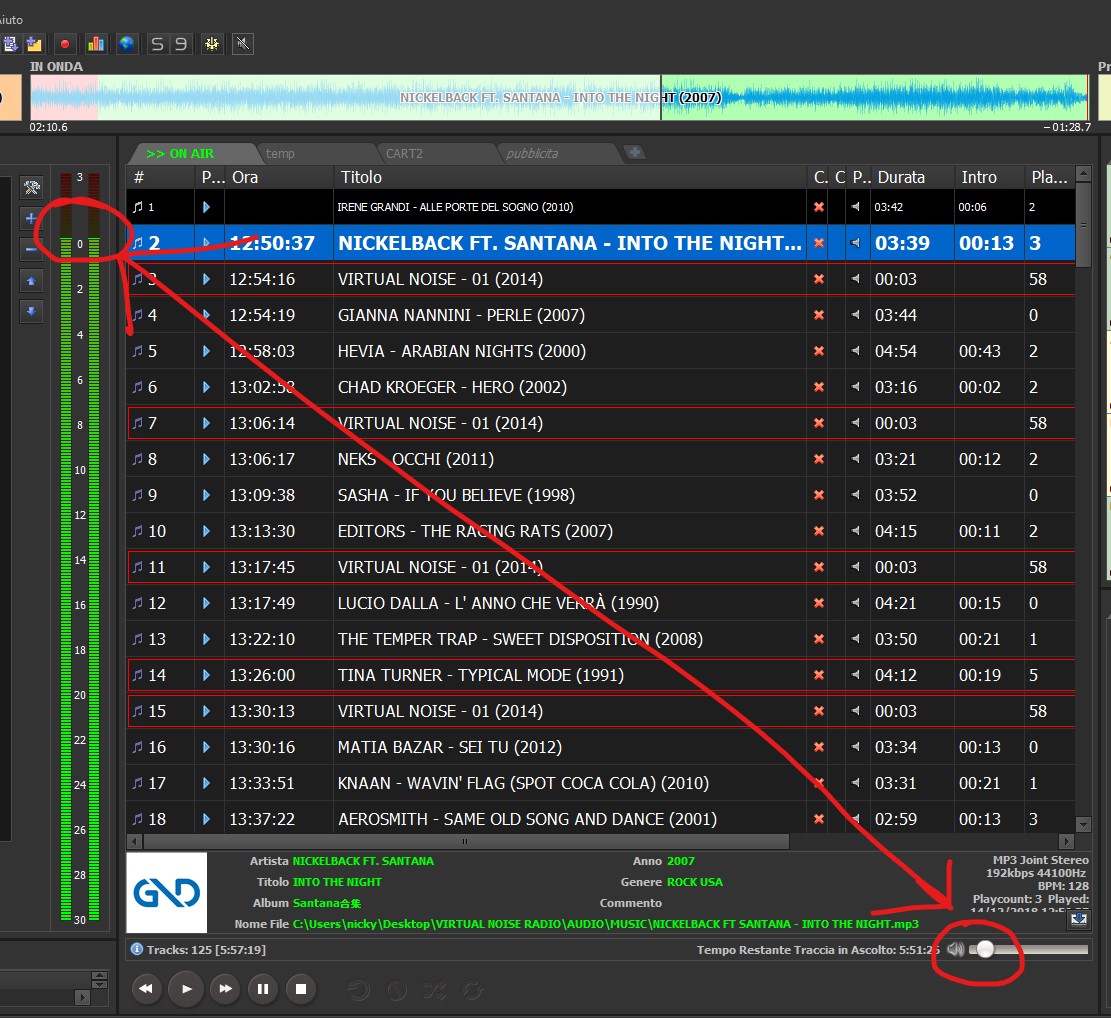Click the preview volume slider knob
Screen dimensions: 1111x1018
point(985,949)
